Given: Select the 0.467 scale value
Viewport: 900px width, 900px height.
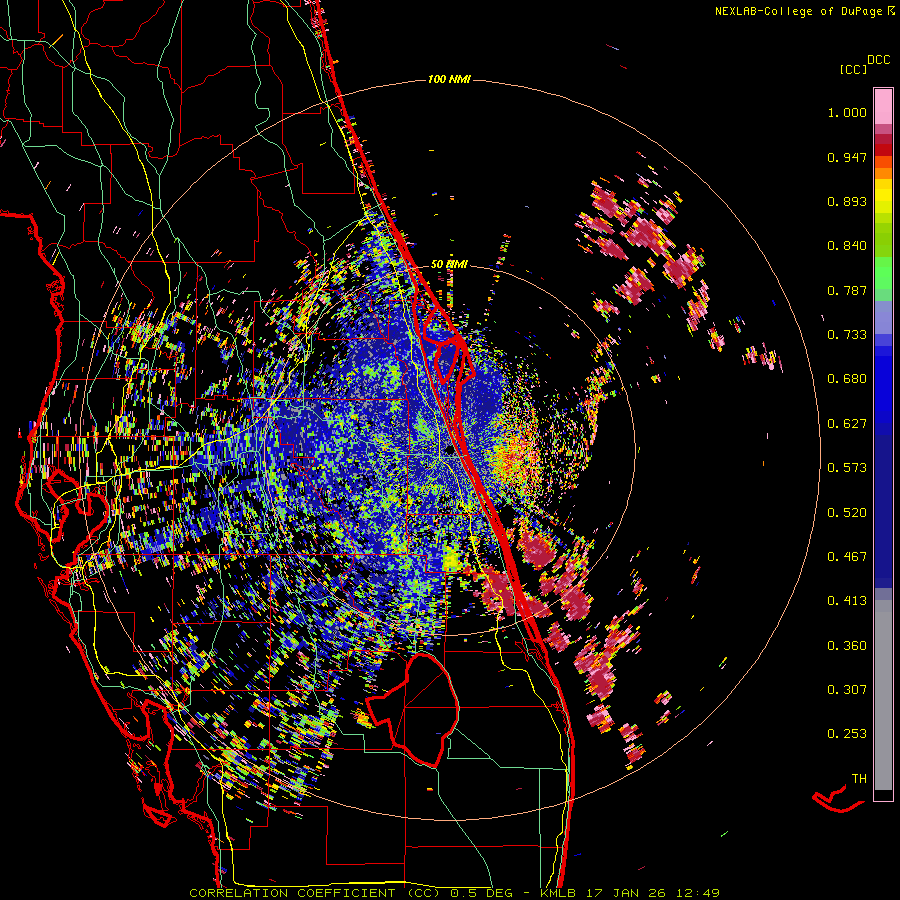Looking at the screenshot, I should 847,557.
